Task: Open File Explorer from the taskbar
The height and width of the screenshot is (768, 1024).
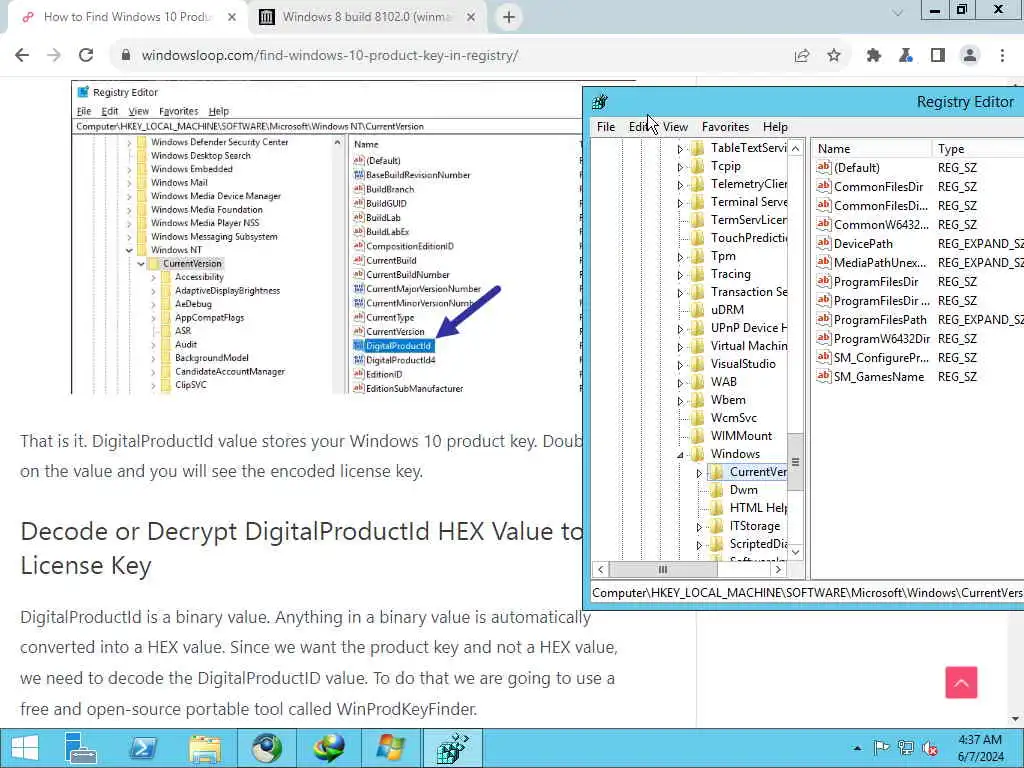Action: point(204,748)
